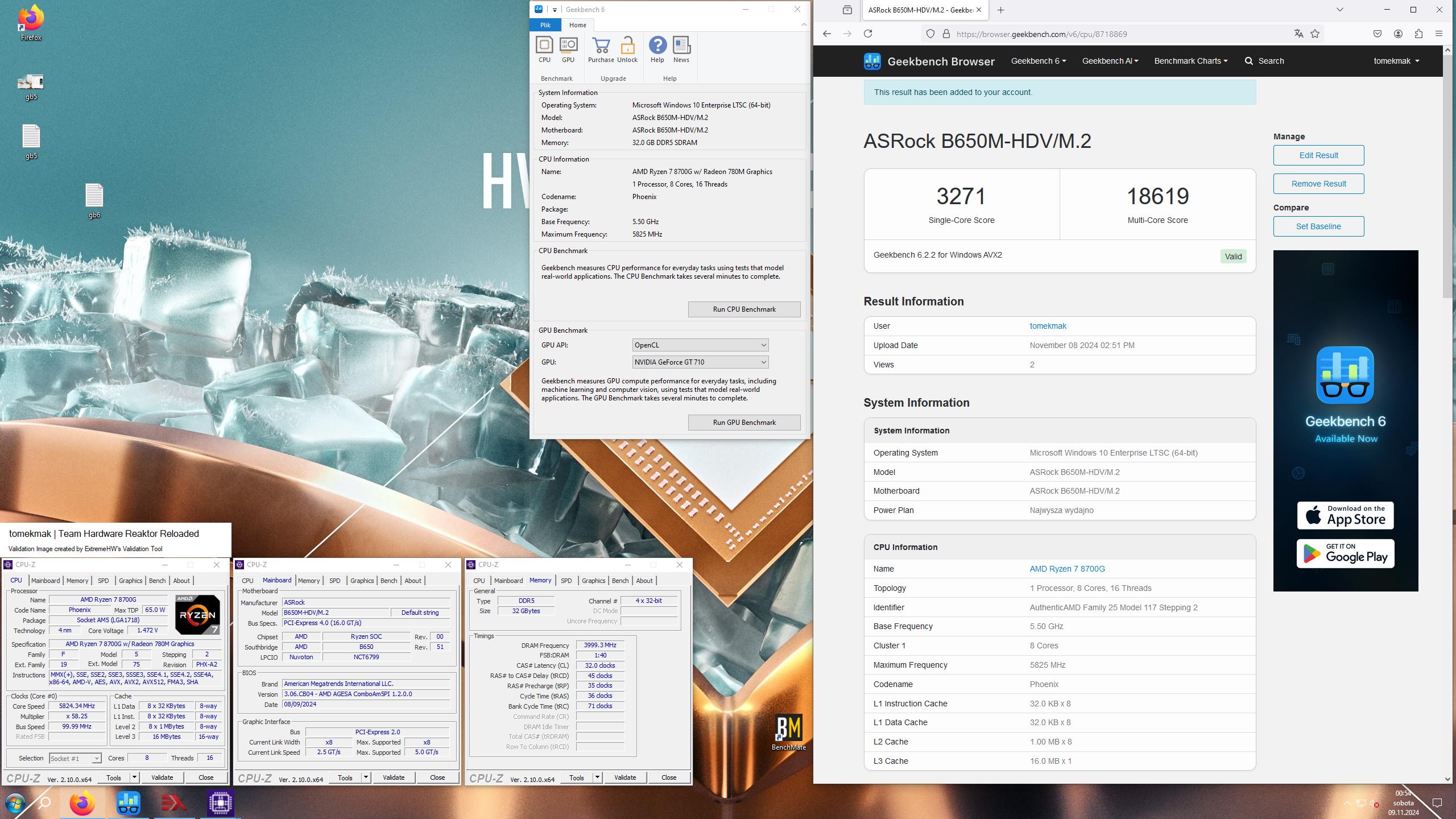Viewport: 1456px width, 819px height.
Task: Switch to Geekbench in the taskbar
Action: point(129,803)
